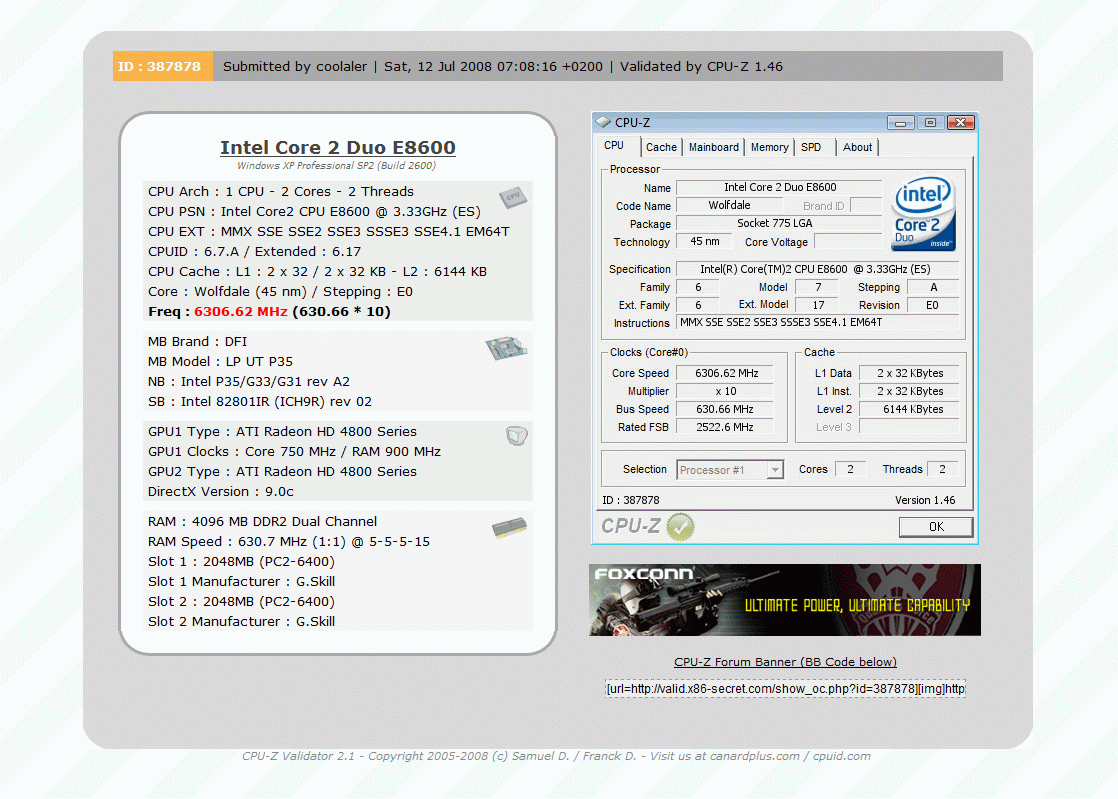Click the motherboard icon beside MB Brand

click(506, 348)
